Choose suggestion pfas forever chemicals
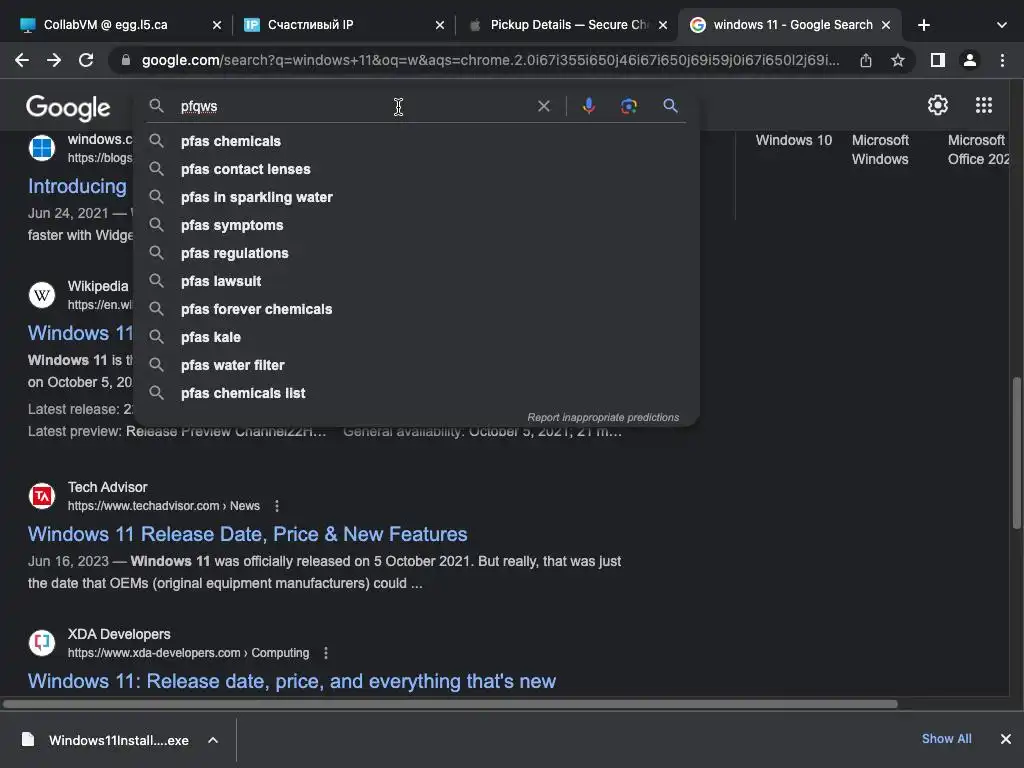The image size is (1024, 768). coord(416,310)
